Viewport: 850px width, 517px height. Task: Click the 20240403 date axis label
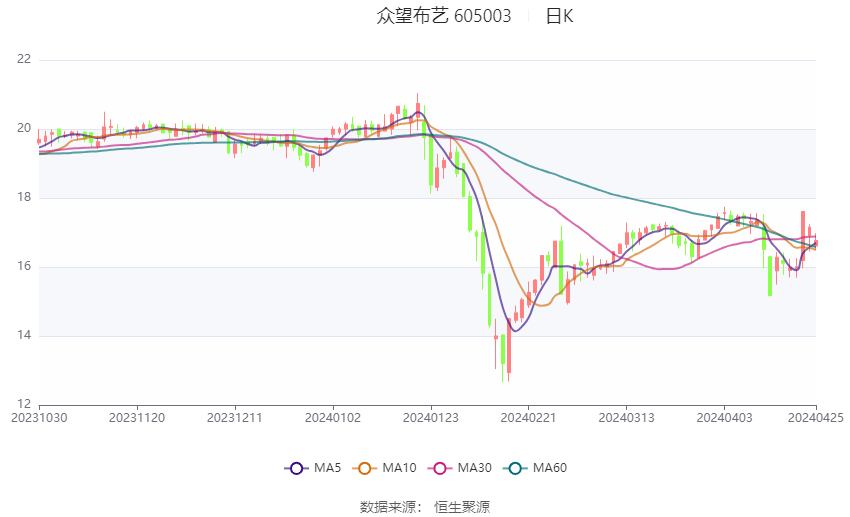(724, 418)
